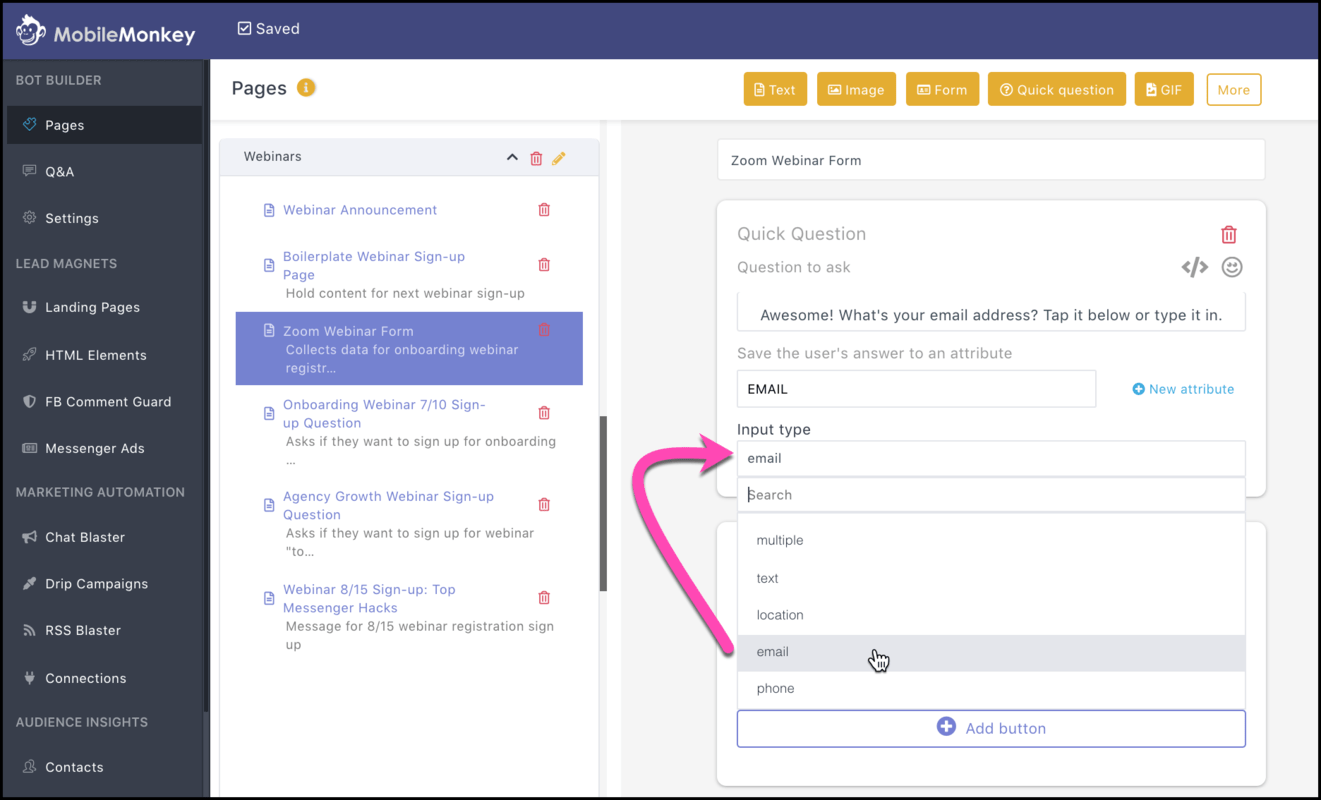Click the page name field Zoom Webinar Form
1321x800 pixels.
click(x=991, y=160)
